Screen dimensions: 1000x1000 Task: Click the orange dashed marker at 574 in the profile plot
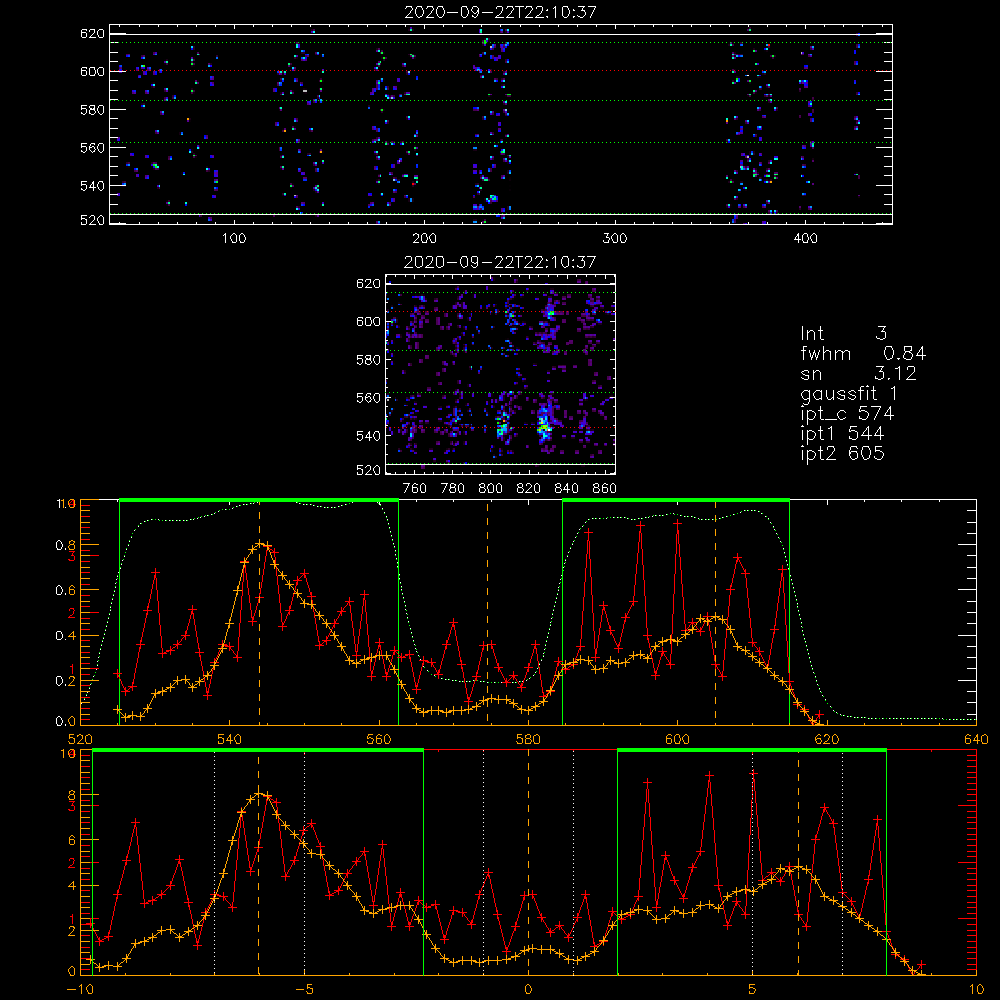coord(488,613)
